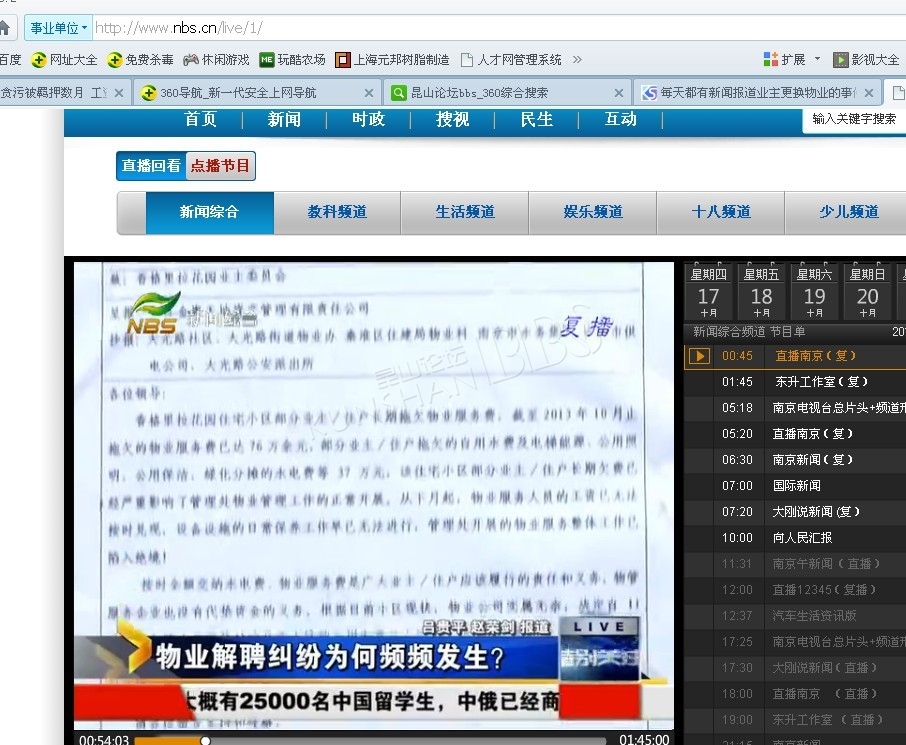906x745 pixels.
Task: Select the 17:30 大刚说新闻(直播) entry
Action: [795, 668]
